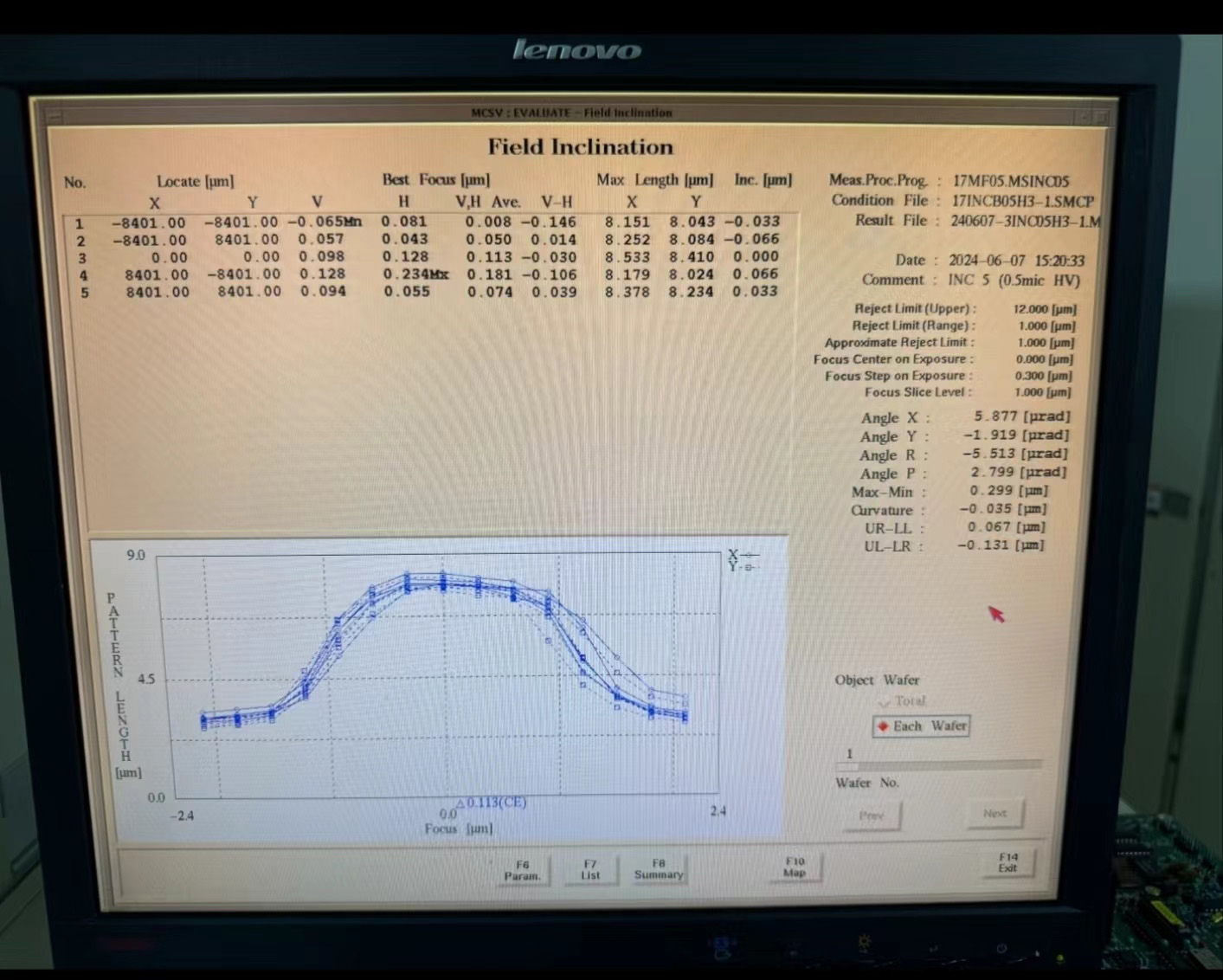Open the F7 List view
This screenshot has height=980, width=1223.
click(590, 869)
